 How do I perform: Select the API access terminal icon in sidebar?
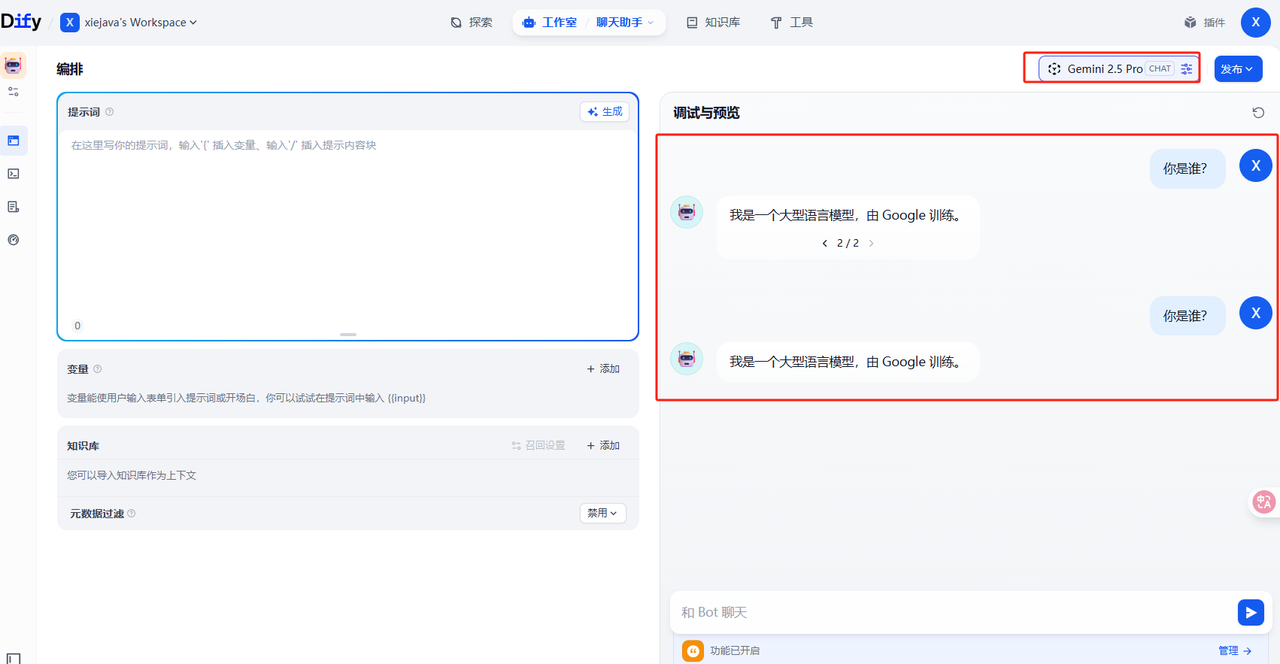(13, 173)
